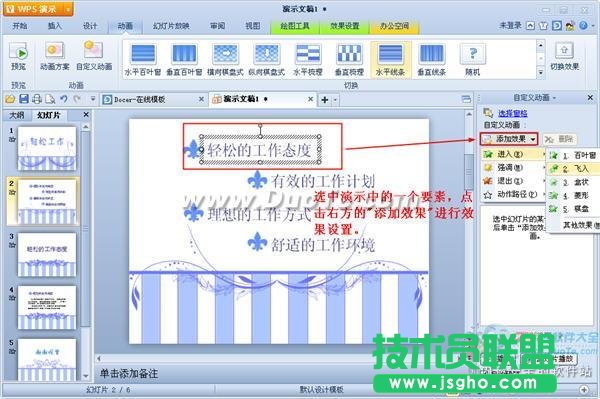Click the 预览 preview play icon
The width and height of the screenshot is (600, 399).
[x=18, y=52]
